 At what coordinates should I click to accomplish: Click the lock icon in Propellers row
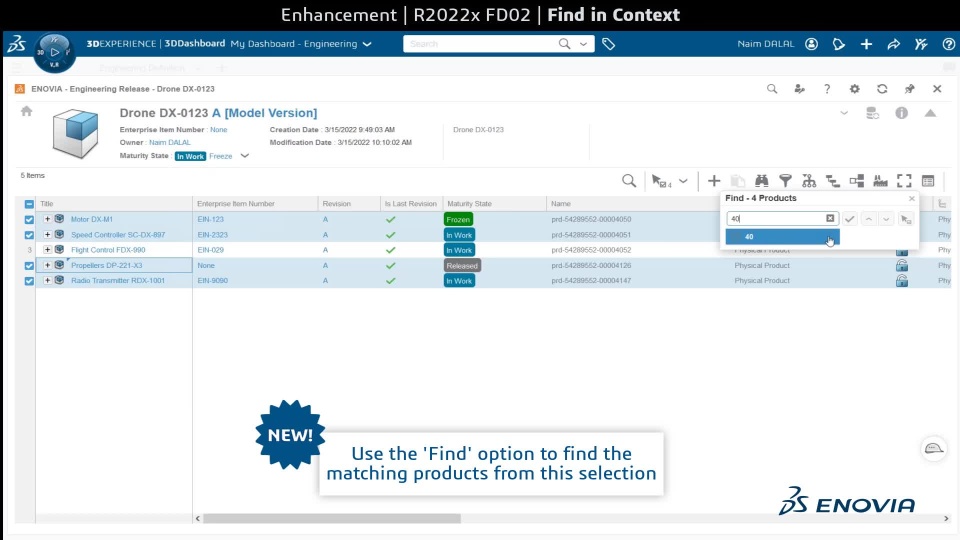point(902,266)
